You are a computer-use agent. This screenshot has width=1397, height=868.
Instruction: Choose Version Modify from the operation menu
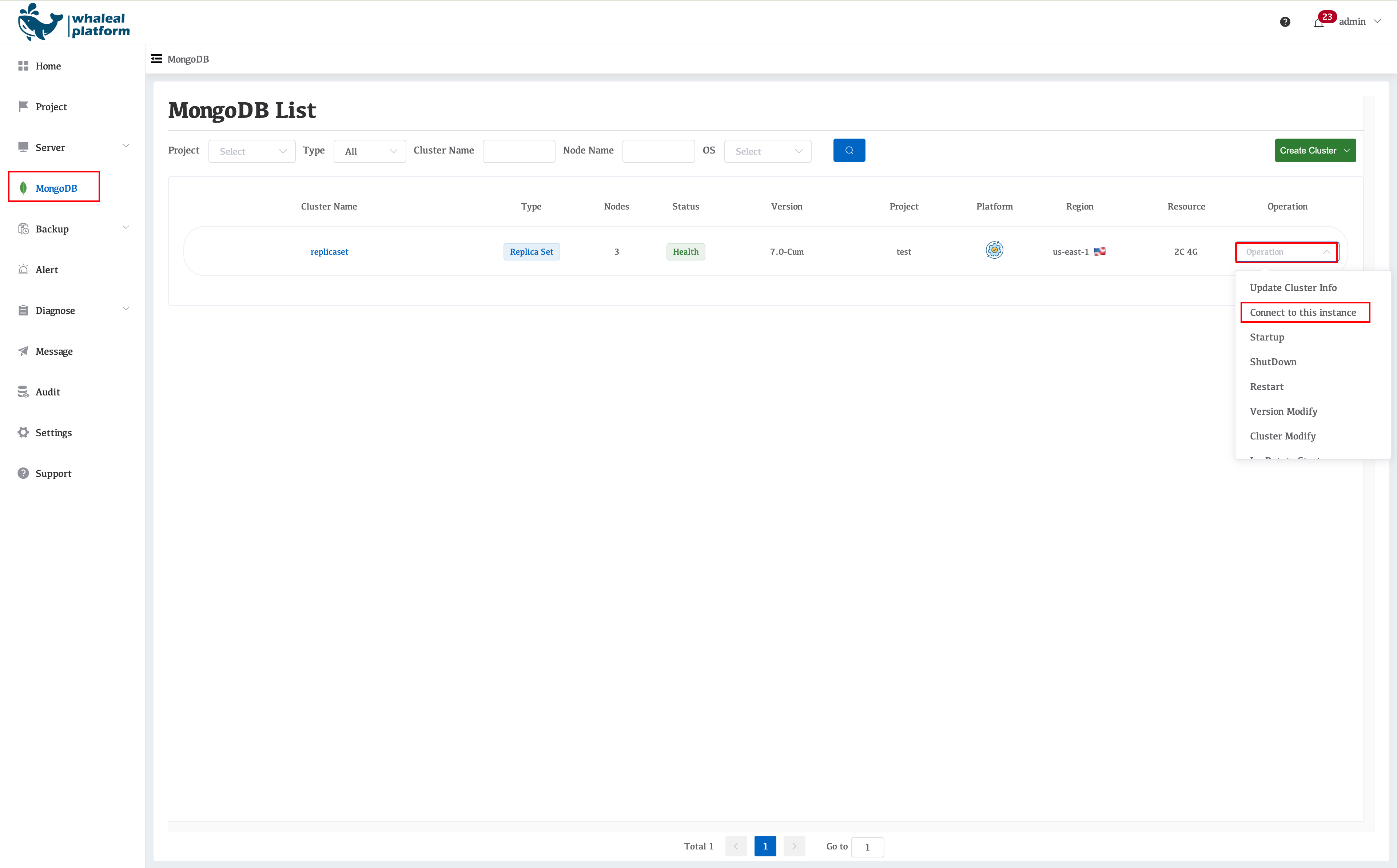click(x=1283, y=411)
